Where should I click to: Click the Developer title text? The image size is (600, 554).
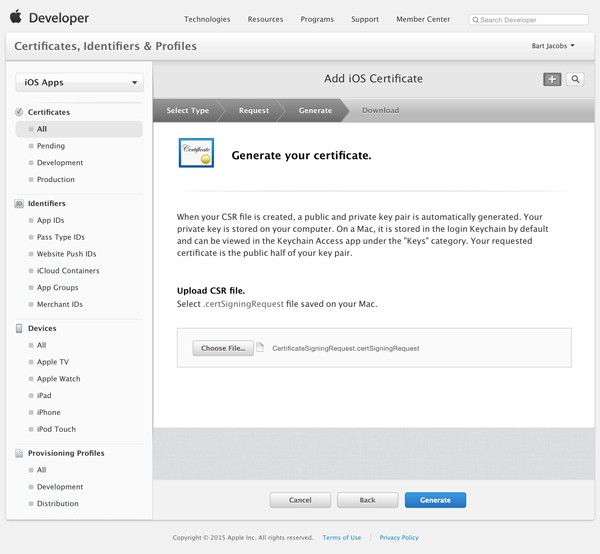[x=59, y=18]
